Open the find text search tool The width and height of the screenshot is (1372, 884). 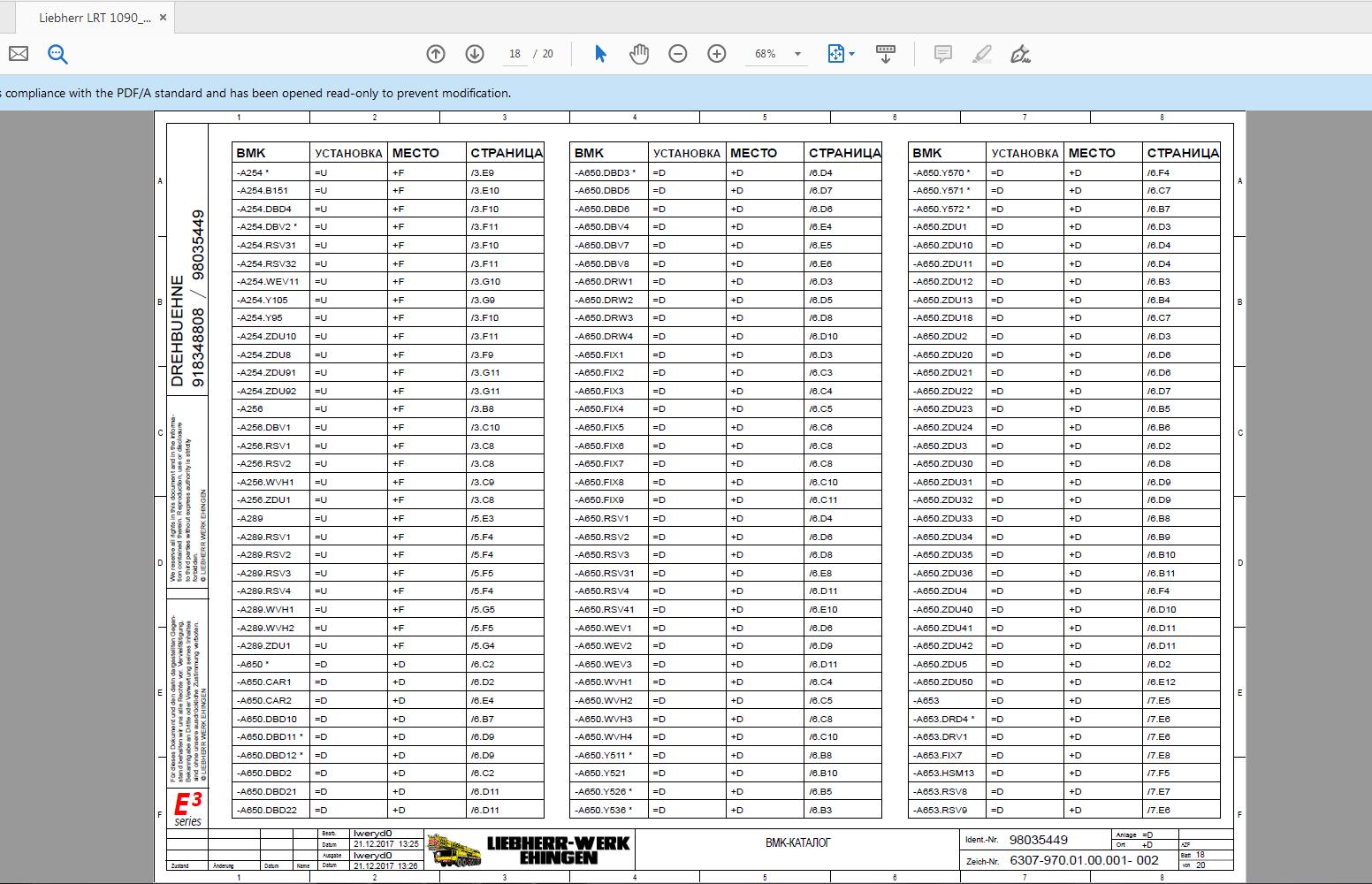[x=57, y=54]
